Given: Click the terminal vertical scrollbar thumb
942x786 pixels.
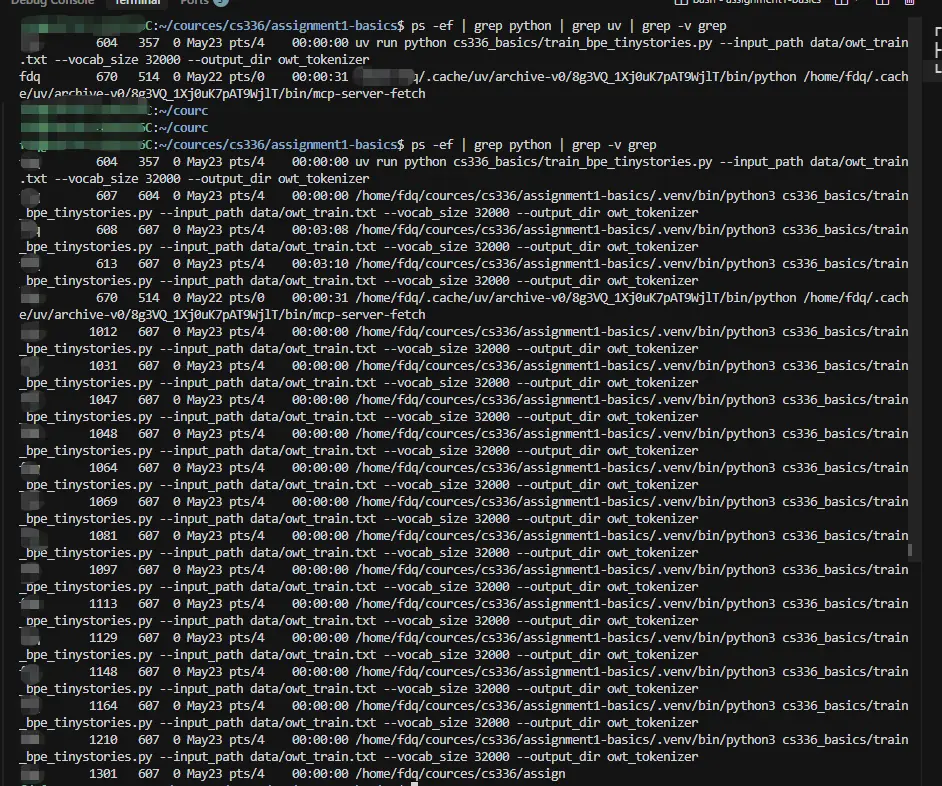Looking at the screenshot, I should coord(910,550).
